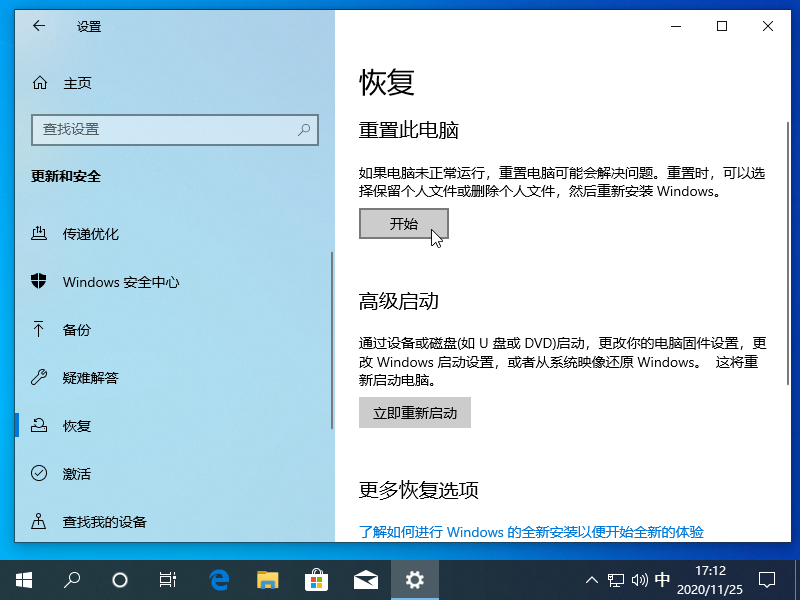Expand hidden icons in the system tray
Screen dimensions: 800x600
592,578
